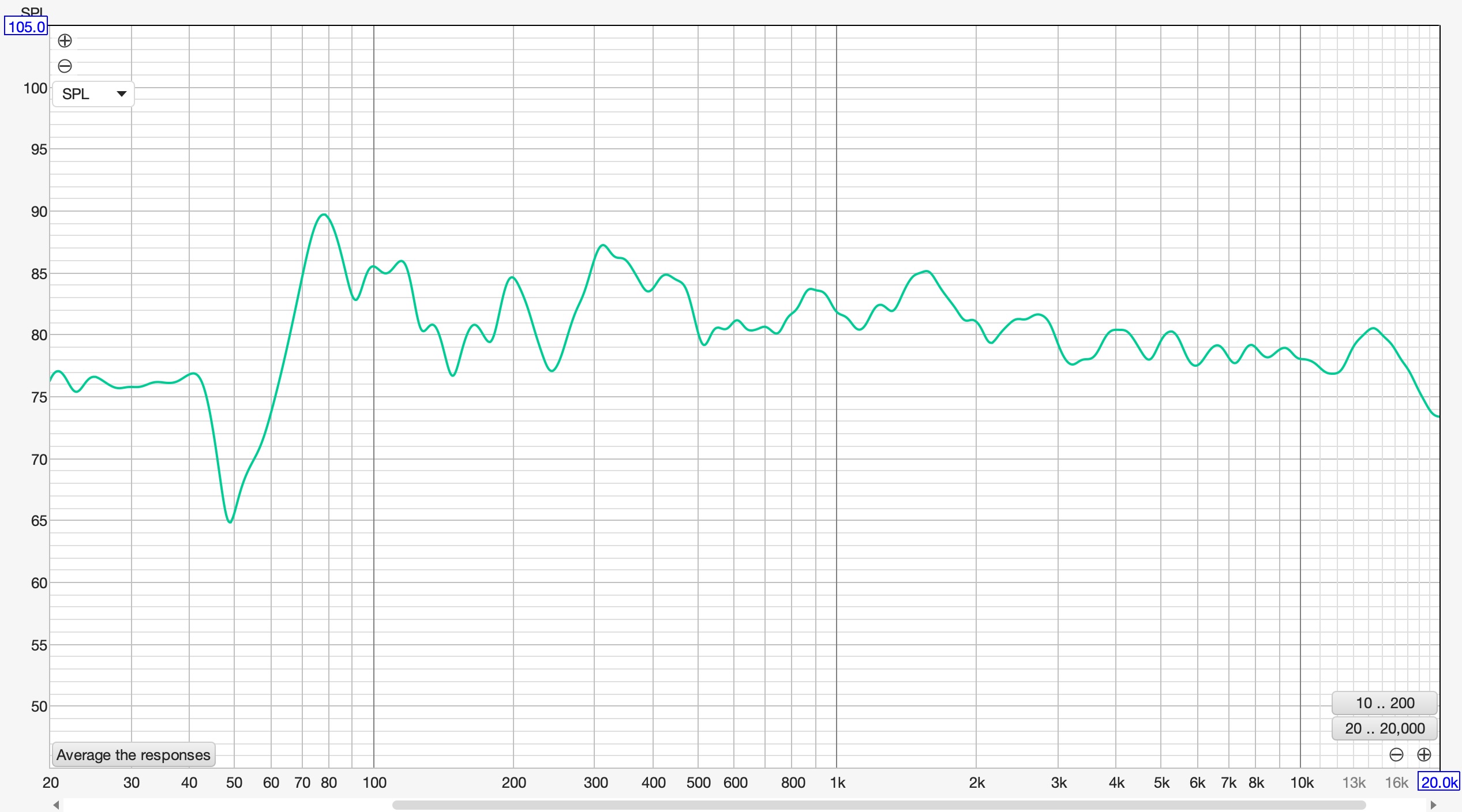Edit the 105.0 top SPL limit field
The height and width of the screenshot is (812, 1462).
tap(26, 27)
